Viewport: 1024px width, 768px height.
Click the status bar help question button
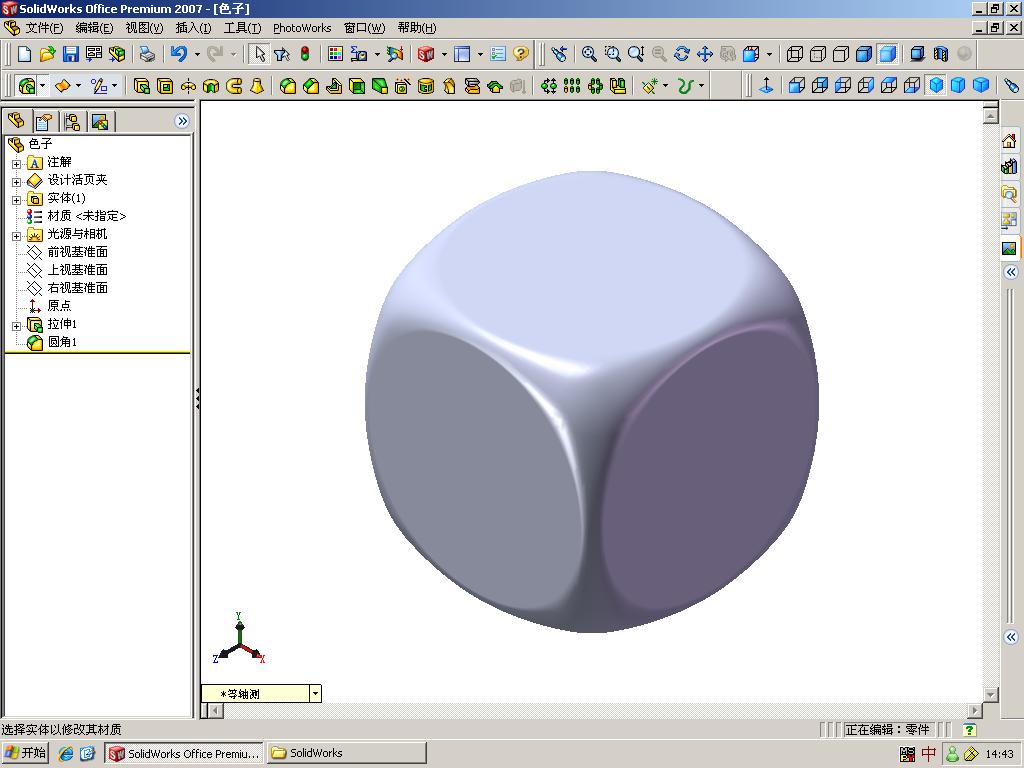[969, 730]
